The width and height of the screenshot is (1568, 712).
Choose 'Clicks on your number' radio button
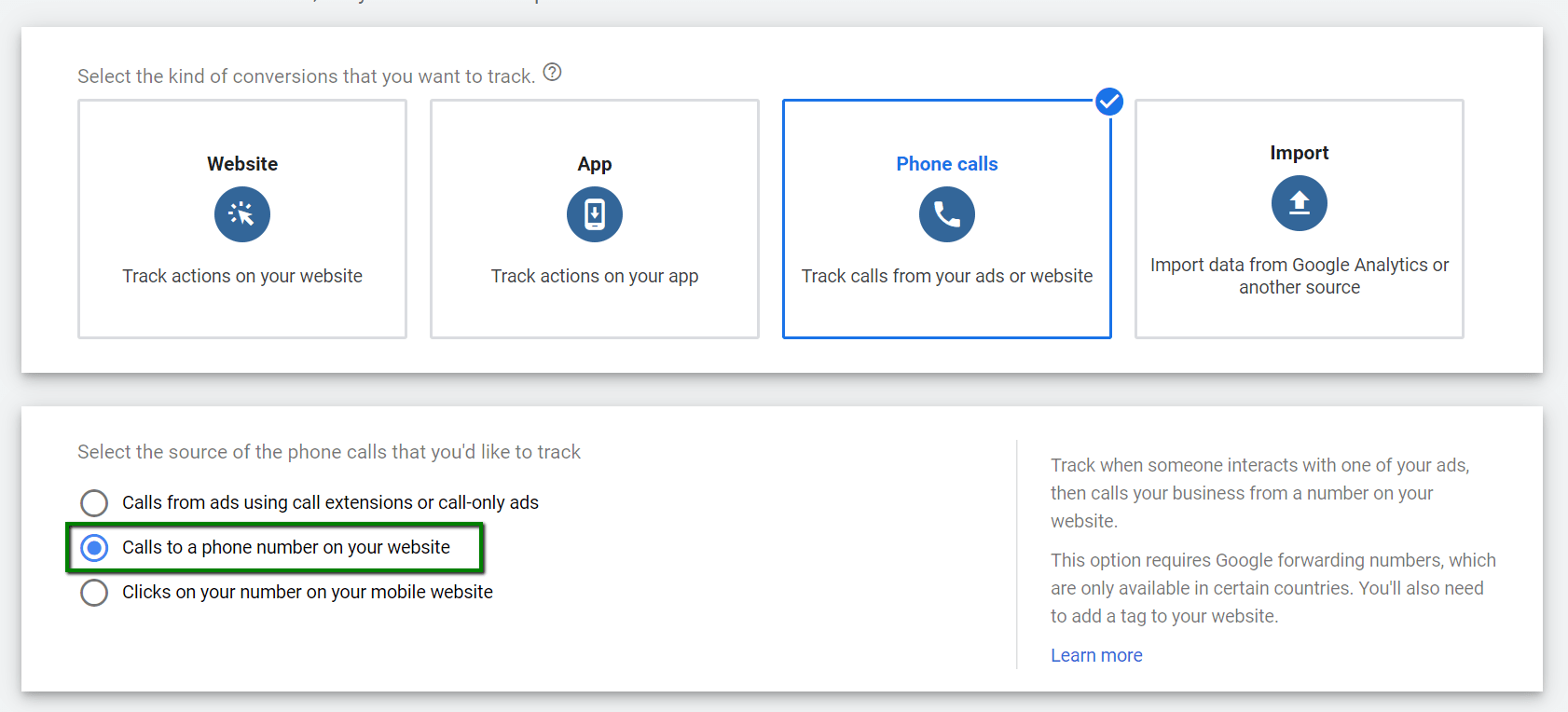94,593
